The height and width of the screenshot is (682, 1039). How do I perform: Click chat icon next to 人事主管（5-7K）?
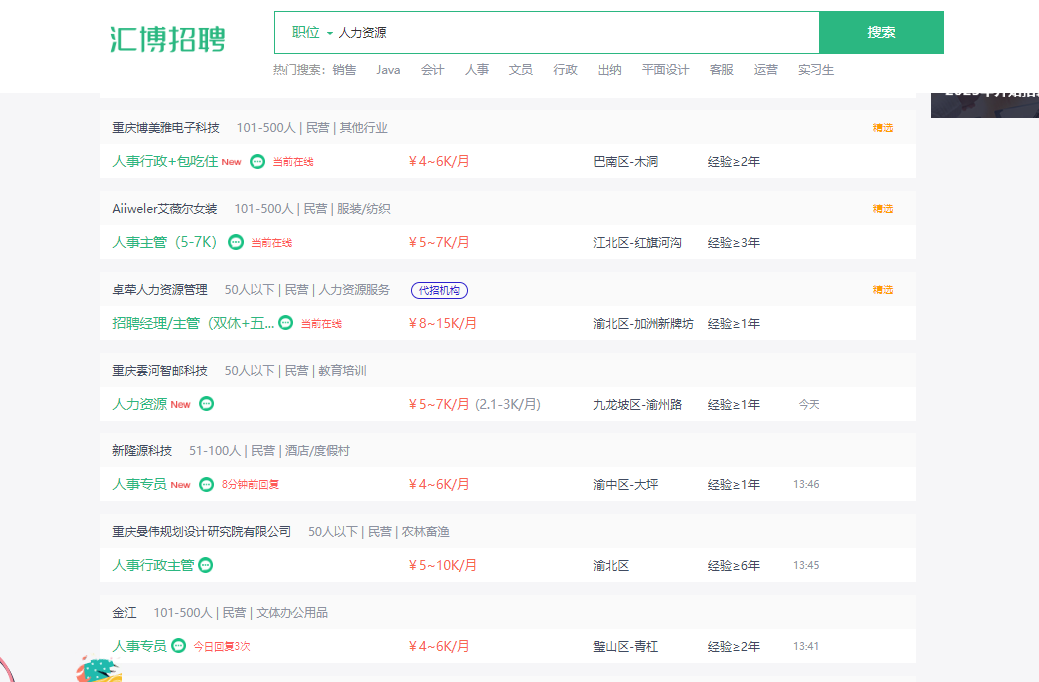236,243
